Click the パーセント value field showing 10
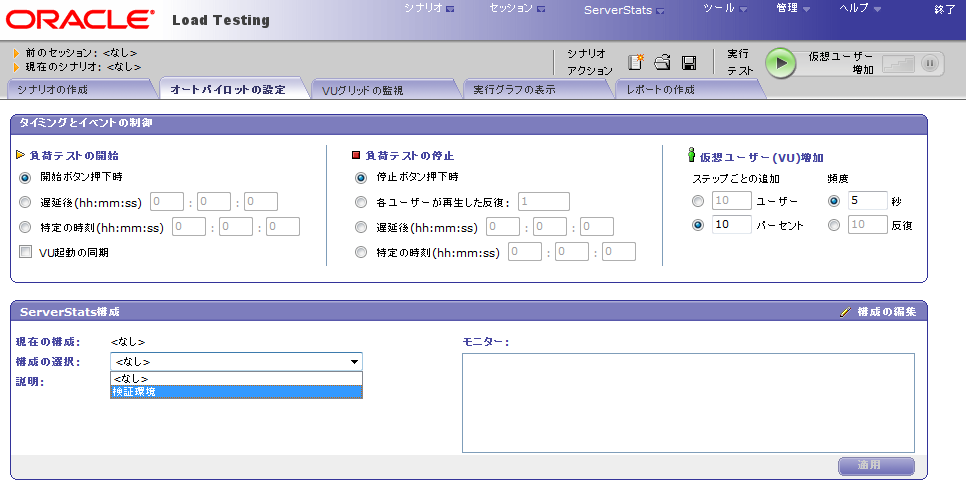This screenshot has height=491, width=966. pos(732,224)
